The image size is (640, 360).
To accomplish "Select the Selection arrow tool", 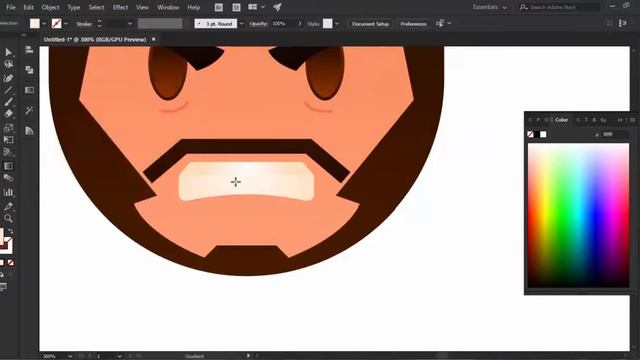I will (8, 52).
